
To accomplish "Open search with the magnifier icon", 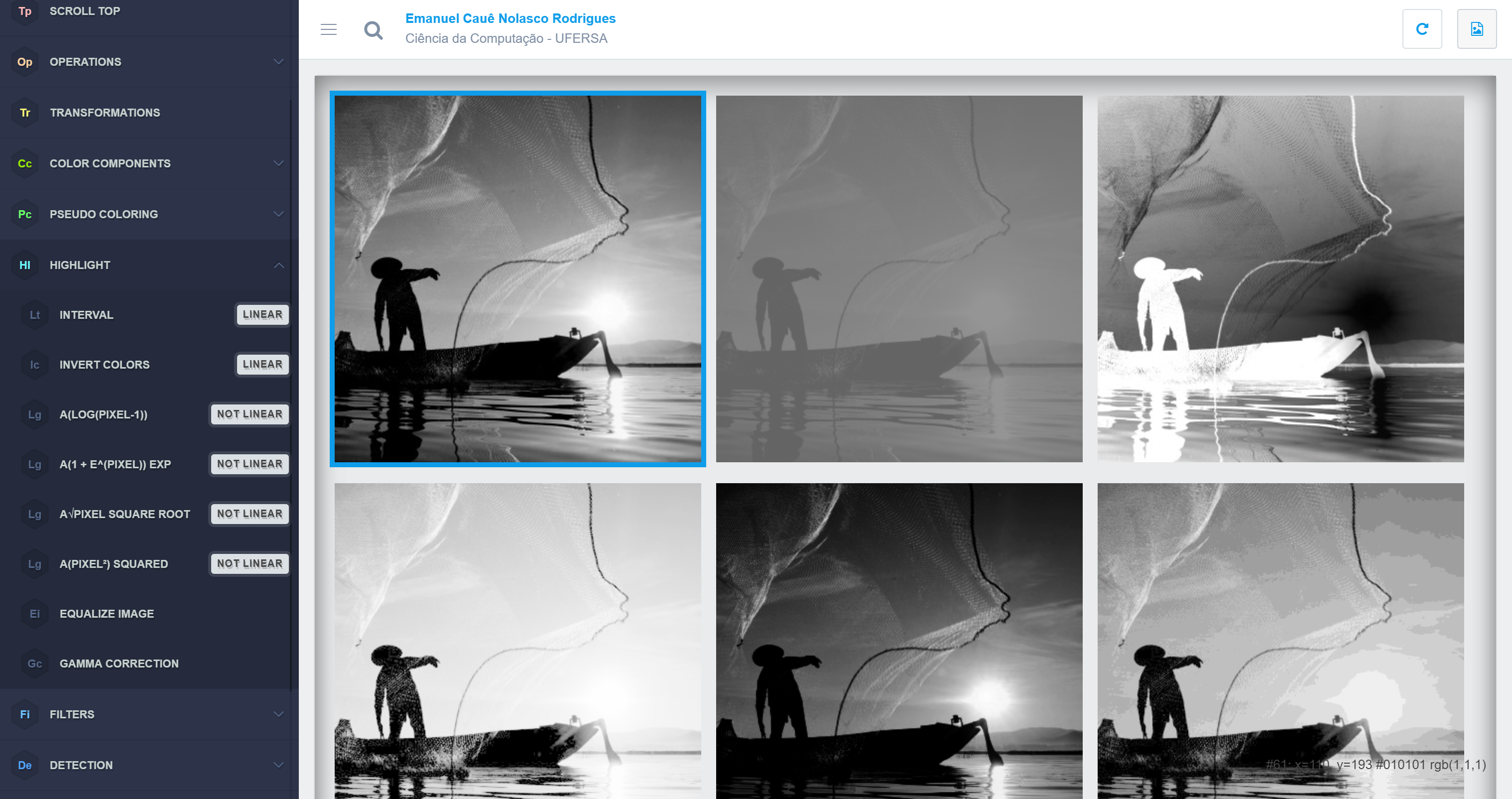I will tap(374, 30).
